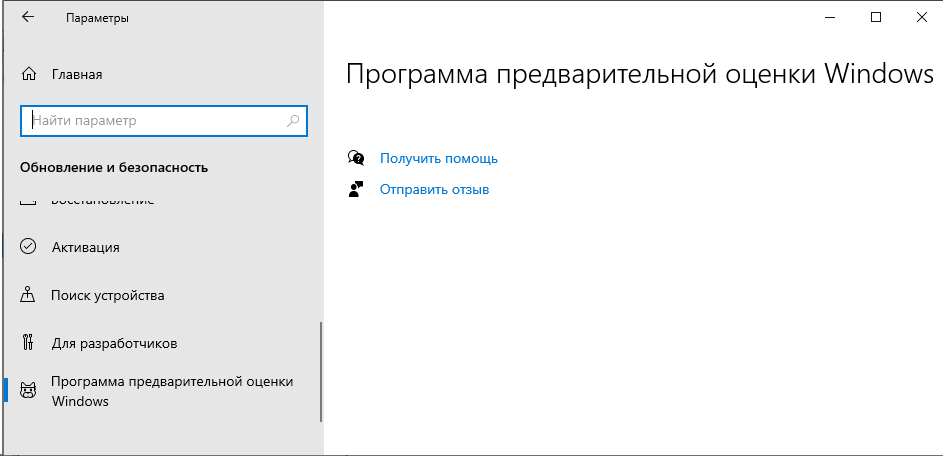Click the Получить помощь chat bubble icon
The width and height of the screenshot is (943, 456).
click(356, 158)
